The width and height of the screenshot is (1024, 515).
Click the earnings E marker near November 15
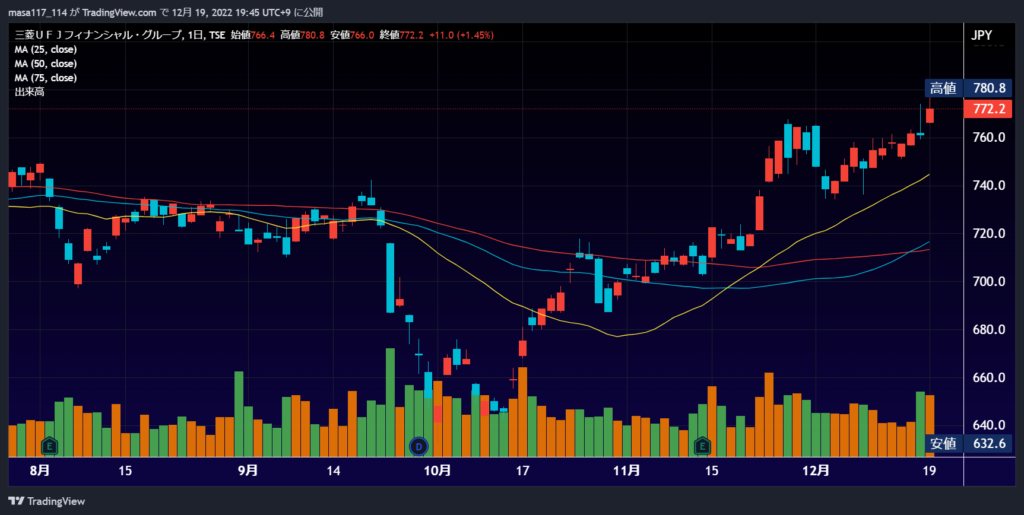pyautogui.click(x=702, y=446)
